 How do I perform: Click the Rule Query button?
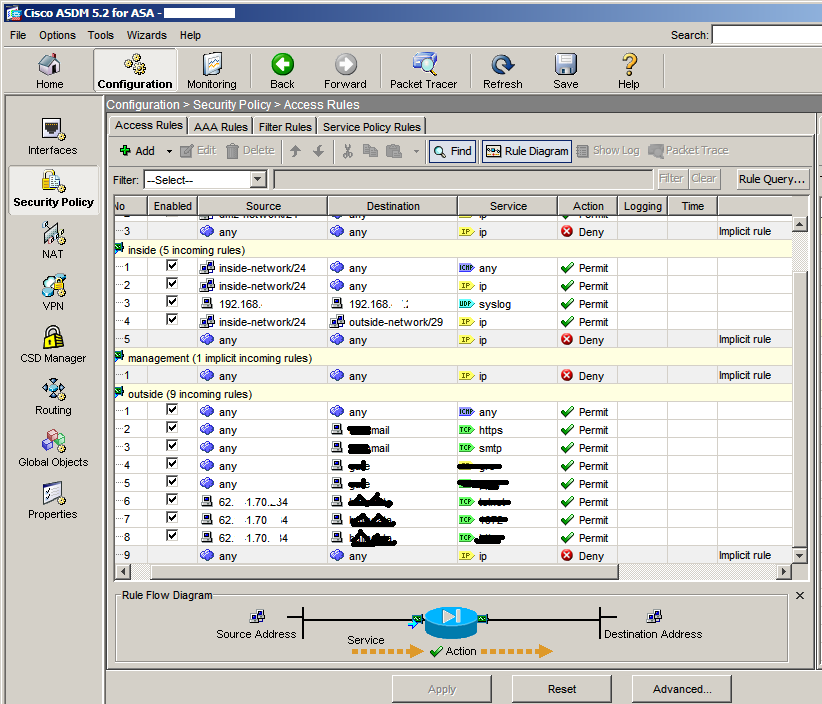pyautogui.click(x=772, y=179)
